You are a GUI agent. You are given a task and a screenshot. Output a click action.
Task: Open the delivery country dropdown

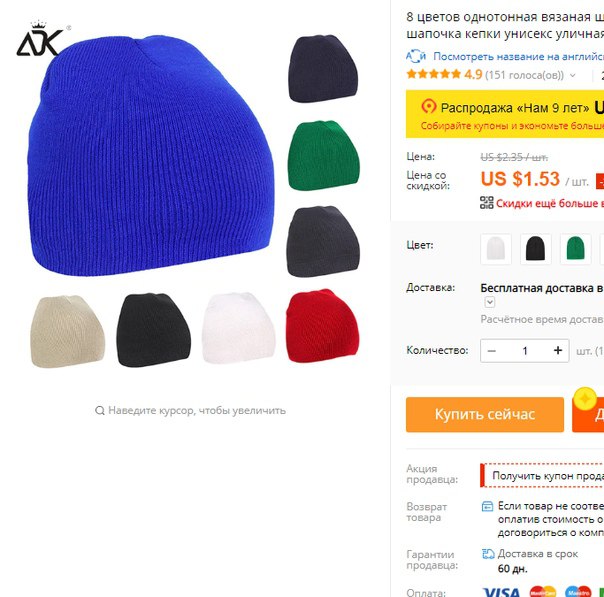(490, 302)
